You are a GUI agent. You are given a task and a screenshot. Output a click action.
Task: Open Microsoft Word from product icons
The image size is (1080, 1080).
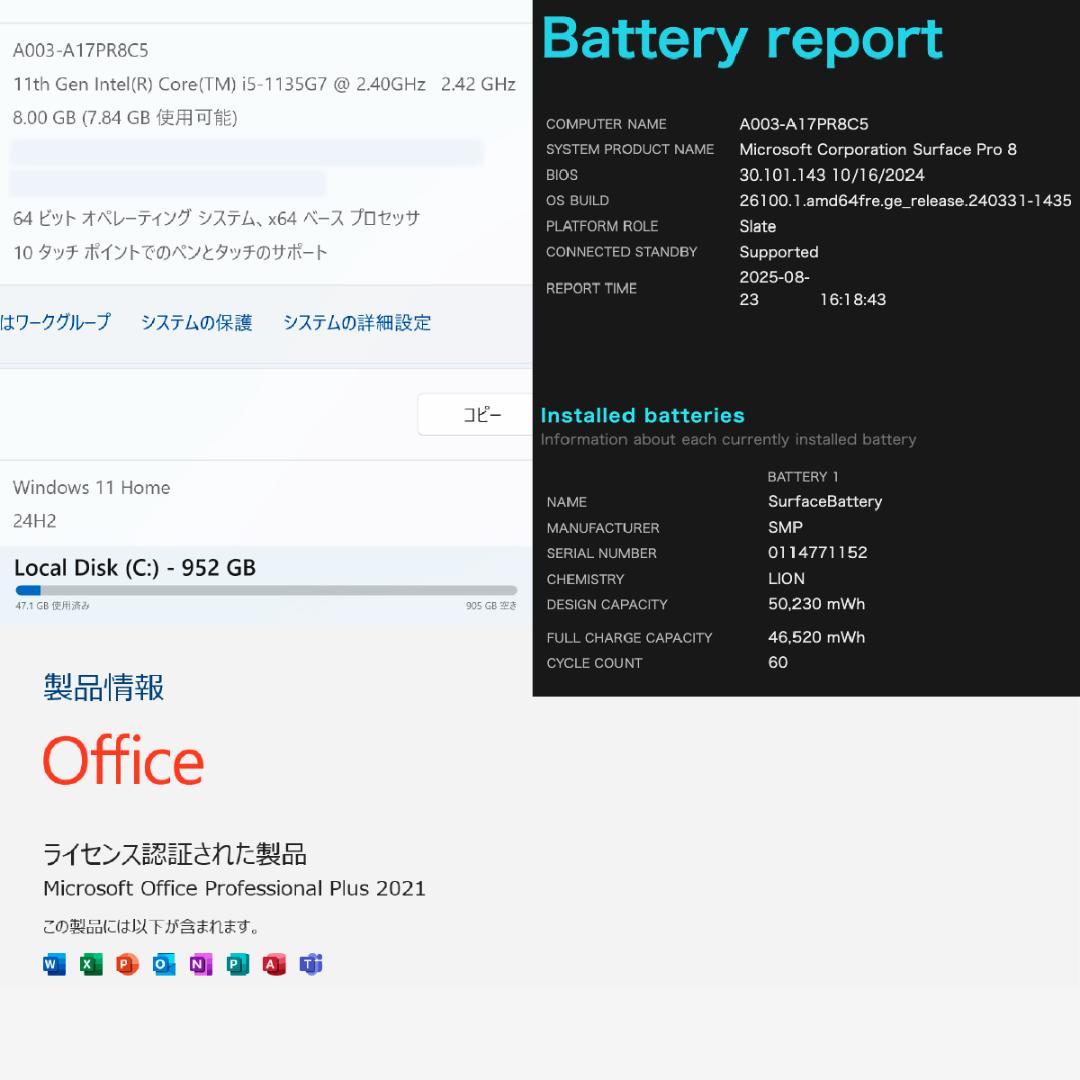tap(54, 964)
